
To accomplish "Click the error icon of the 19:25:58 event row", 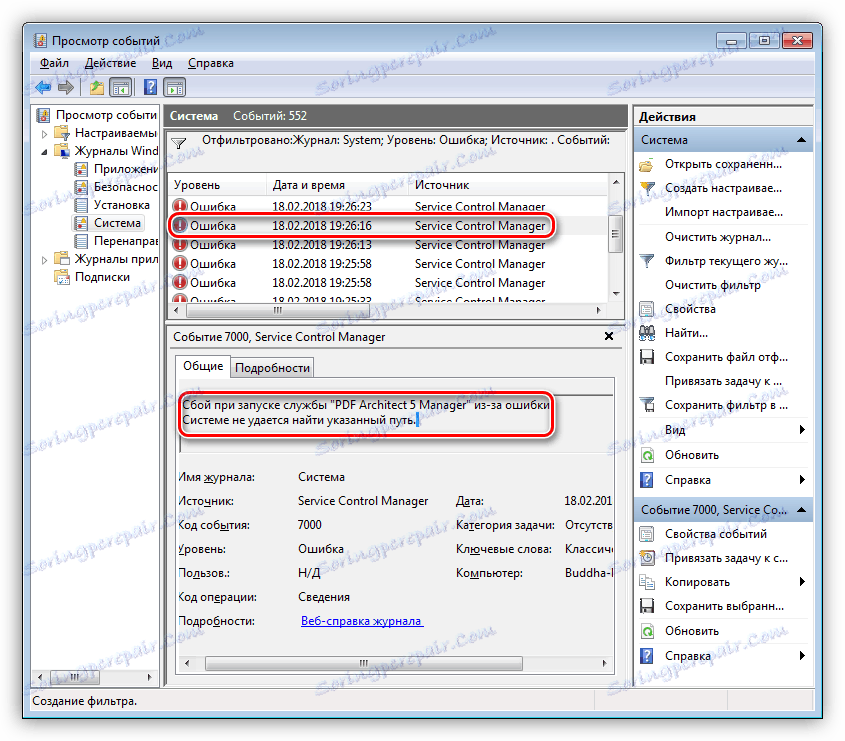I will click(180, 264).
